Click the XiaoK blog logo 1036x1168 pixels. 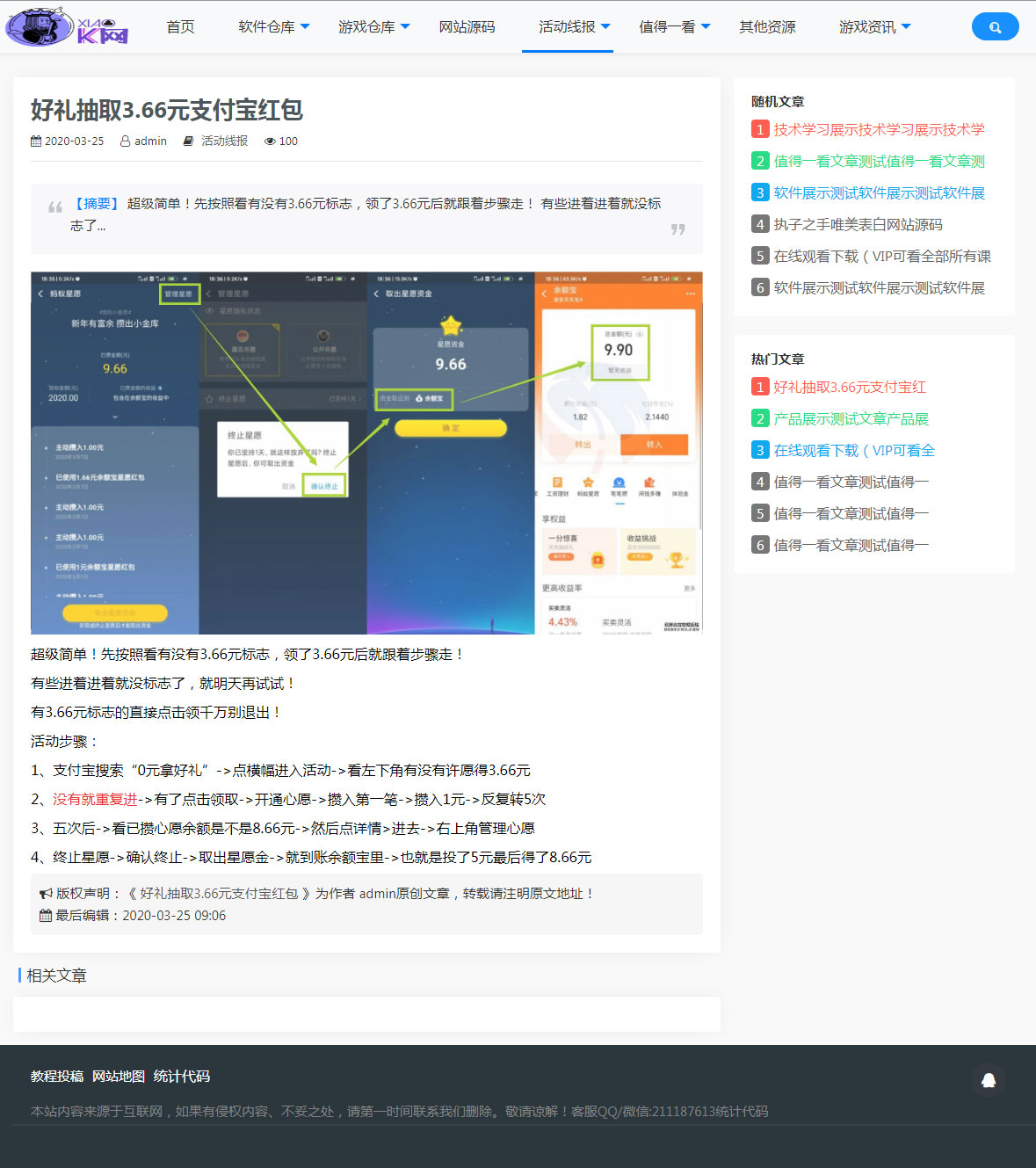[67, 26]
